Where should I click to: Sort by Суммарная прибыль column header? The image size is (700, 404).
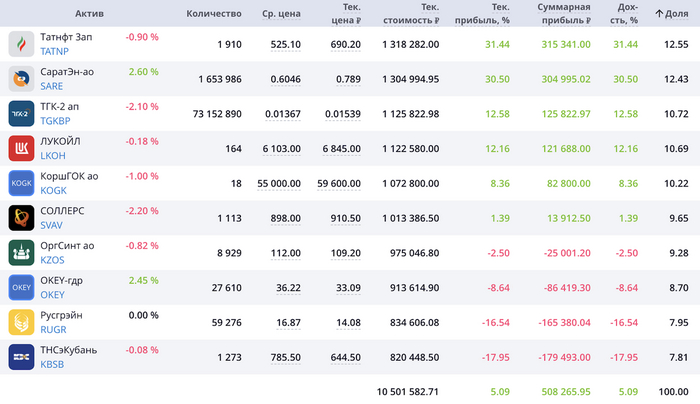(x=563, y=14)
